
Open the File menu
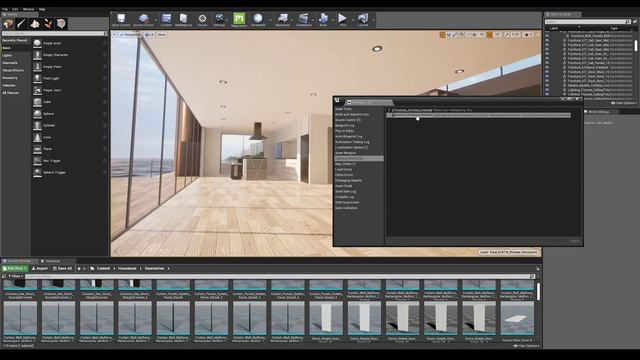pyautogui.click(x=5, y=9)
